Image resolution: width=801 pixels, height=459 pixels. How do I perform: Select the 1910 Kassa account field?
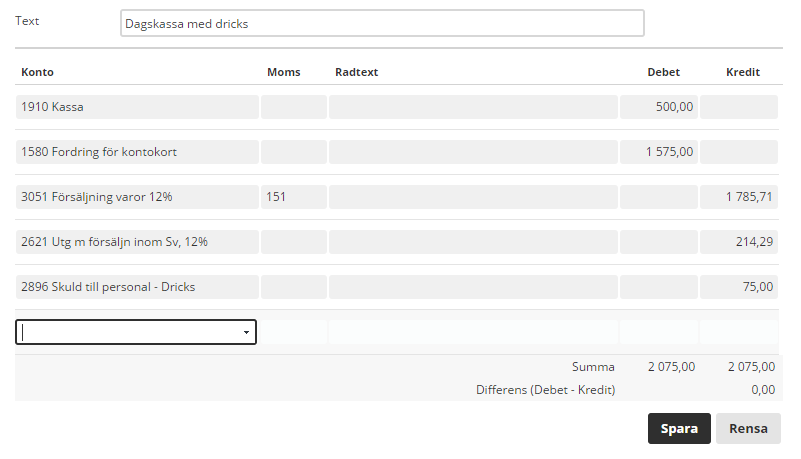[x=136, y=107]
